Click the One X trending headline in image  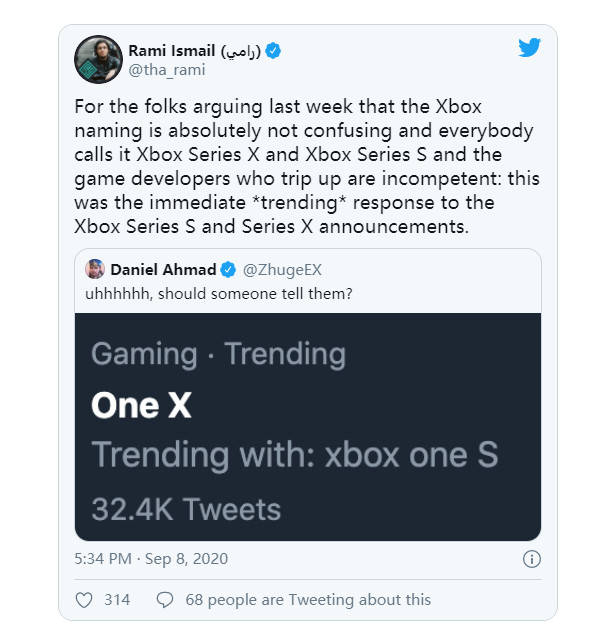141,405
